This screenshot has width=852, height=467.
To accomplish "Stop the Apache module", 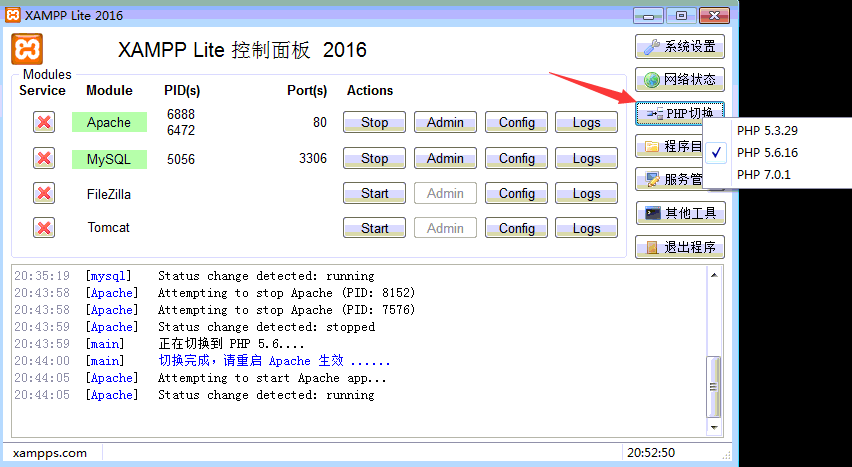I will [x=374, y=122].
